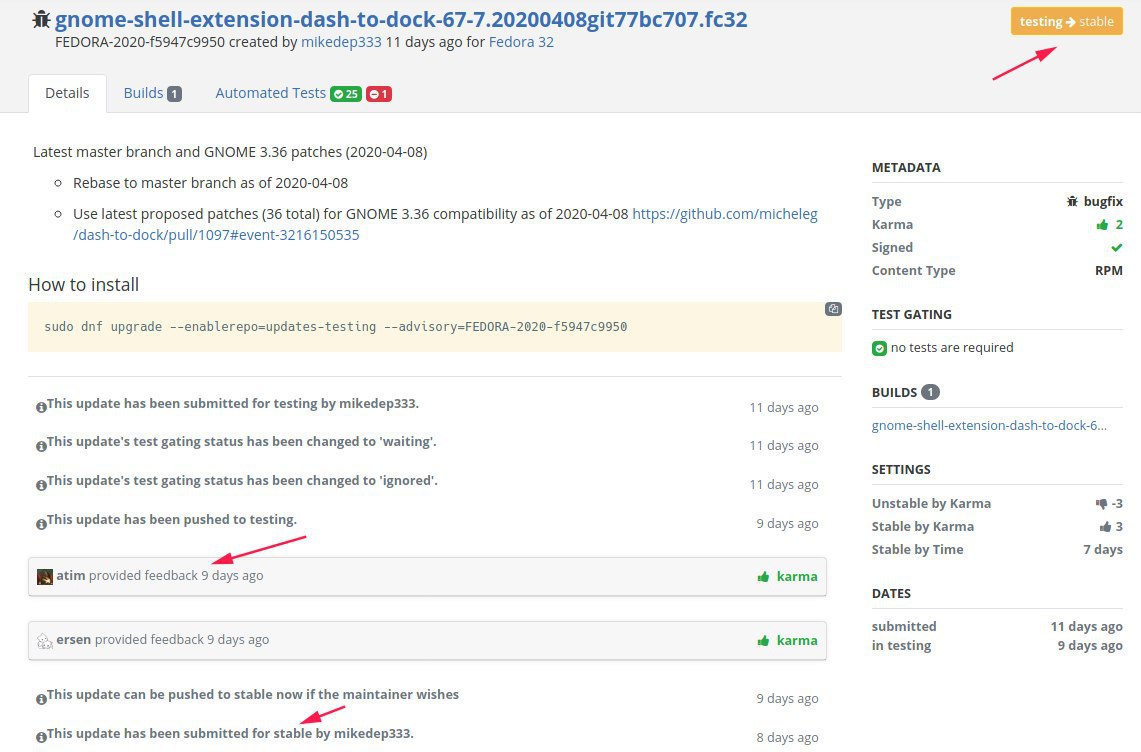Open the gnome-shell-extension-dash-to-dock-6... build link
The height and width of the screenshot is (752, 1141).
tap(989, 425)
